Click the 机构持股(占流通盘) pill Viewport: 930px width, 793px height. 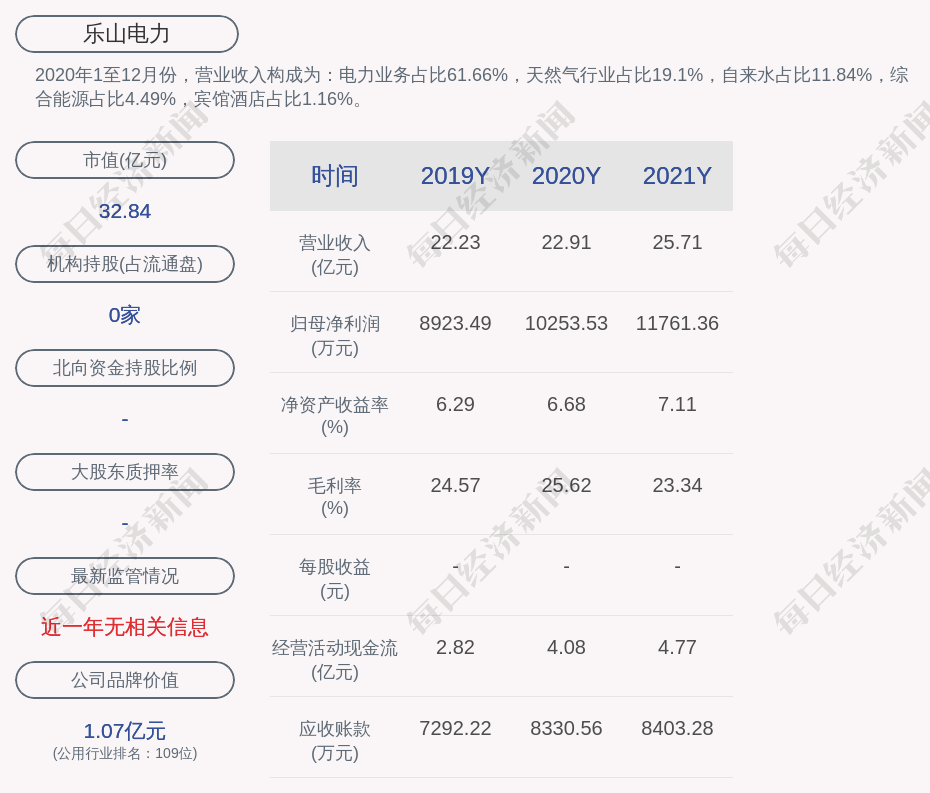[125, 264]
